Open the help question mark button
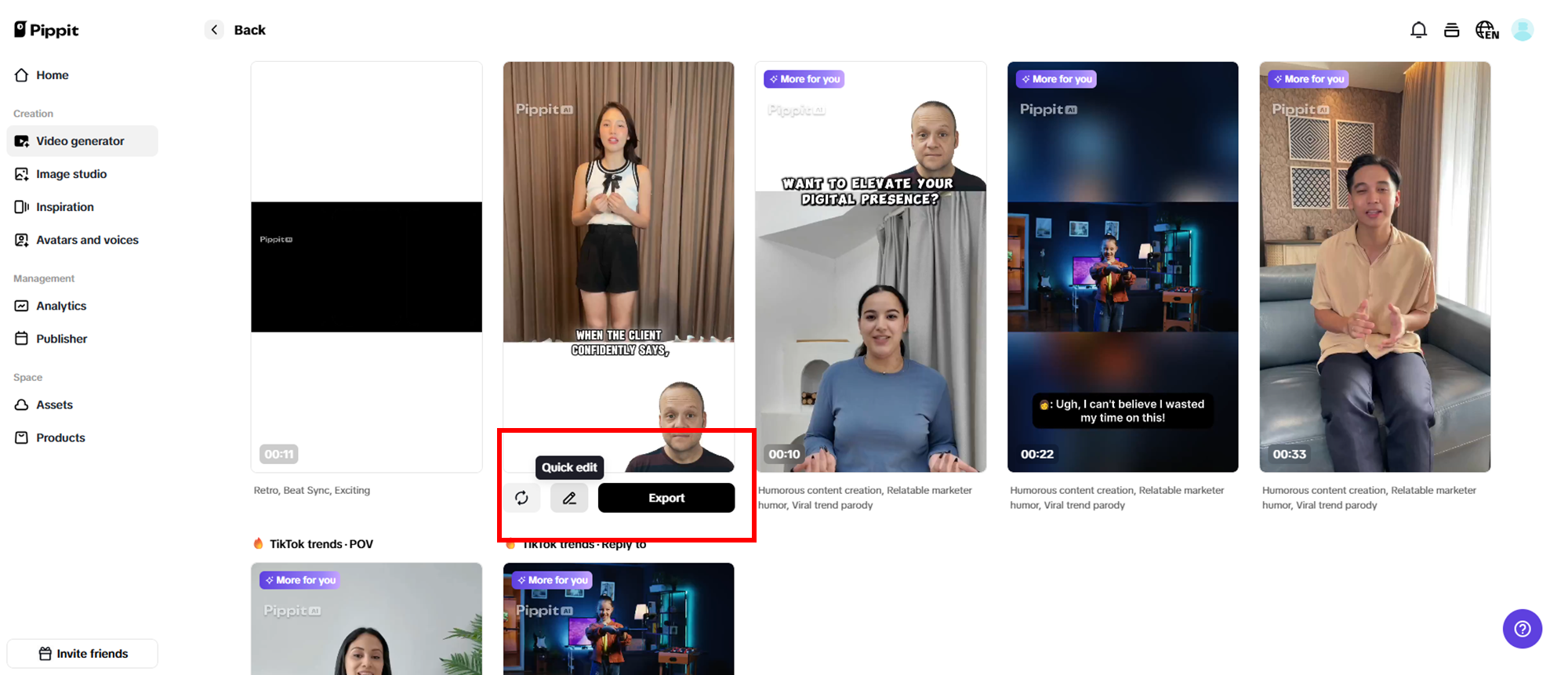 tap(1522, 629)
